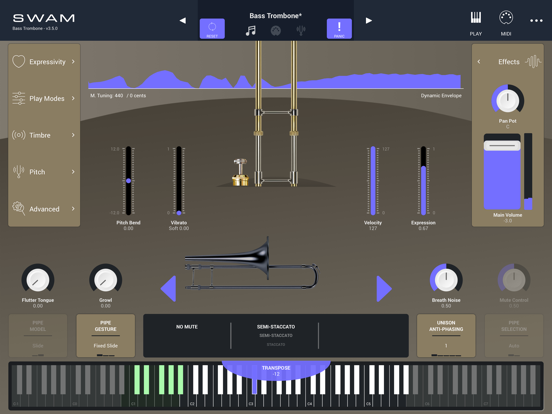Click the SEMI-STACCATO articulation display
The height and width of the screenshot is (414, 552).
coord(276,327)
